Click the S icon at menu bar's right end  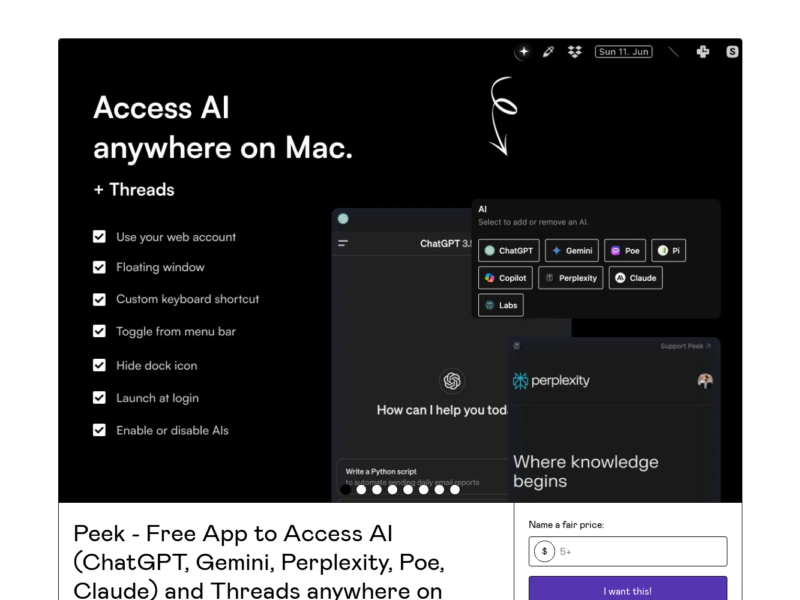tap(733, 52)
